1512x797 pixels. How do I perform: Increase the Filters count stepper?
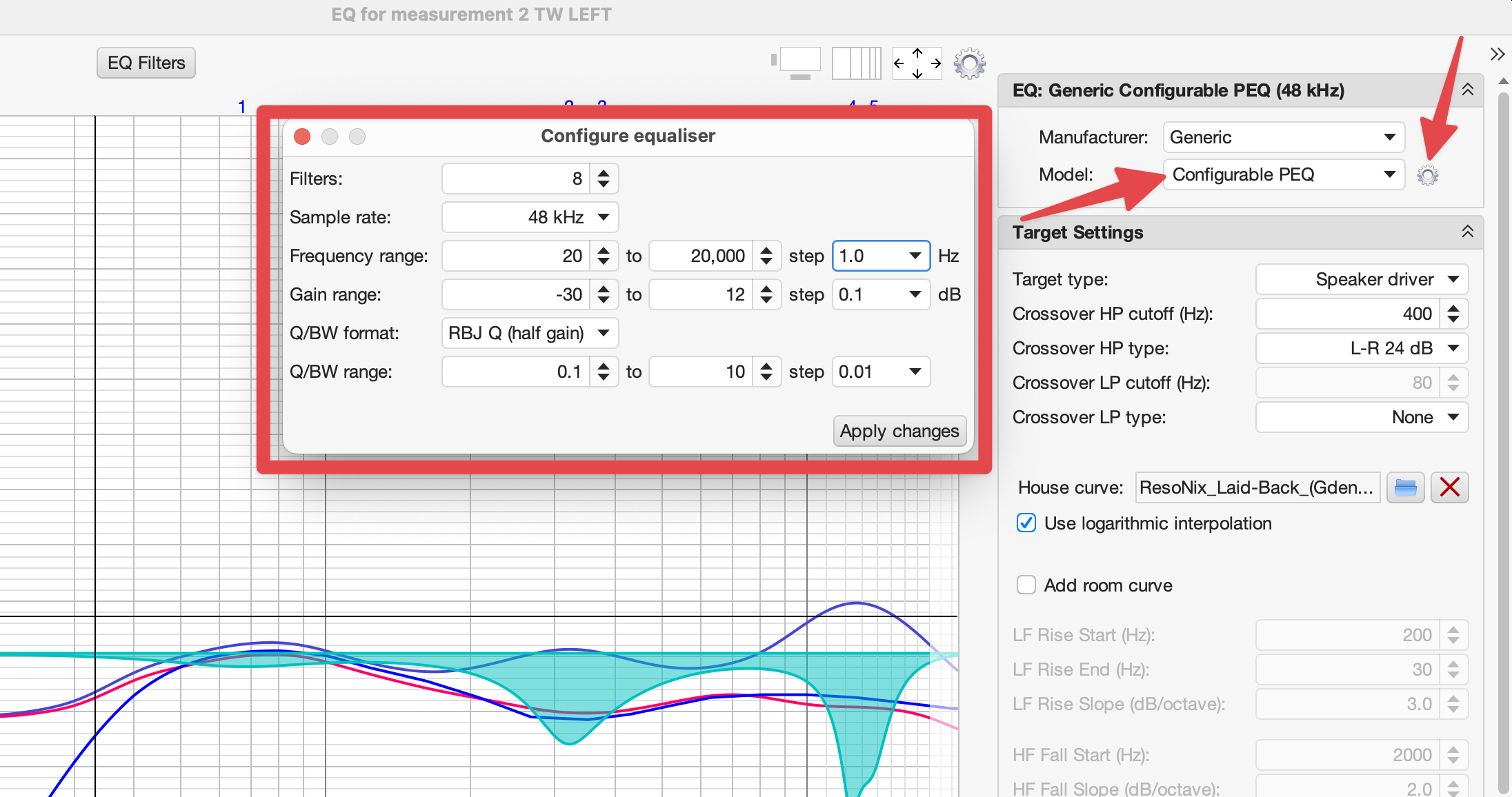tap(604, 173)
